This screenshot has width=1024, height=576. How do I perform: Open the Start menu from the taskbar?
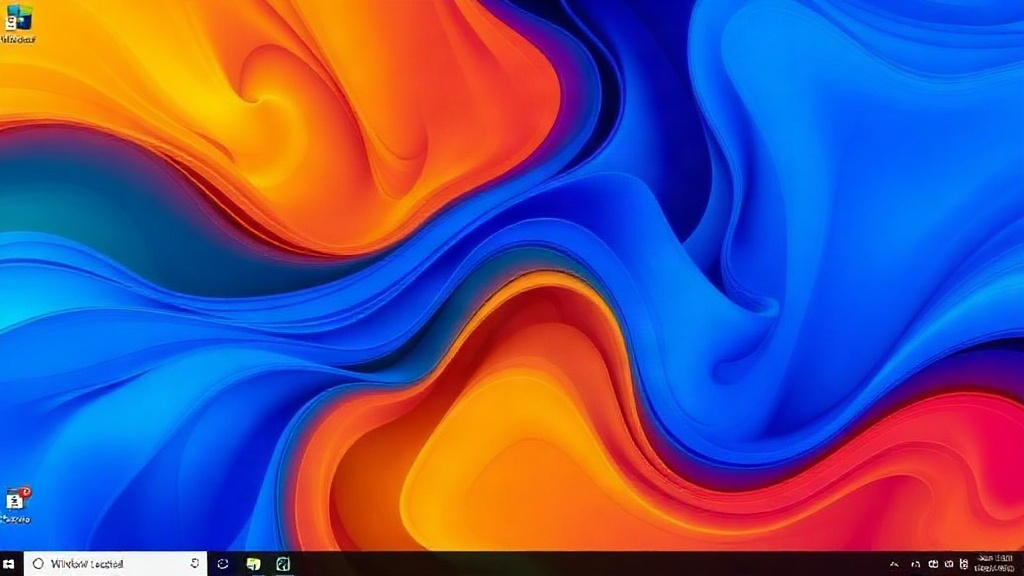(x=9, y=564)
